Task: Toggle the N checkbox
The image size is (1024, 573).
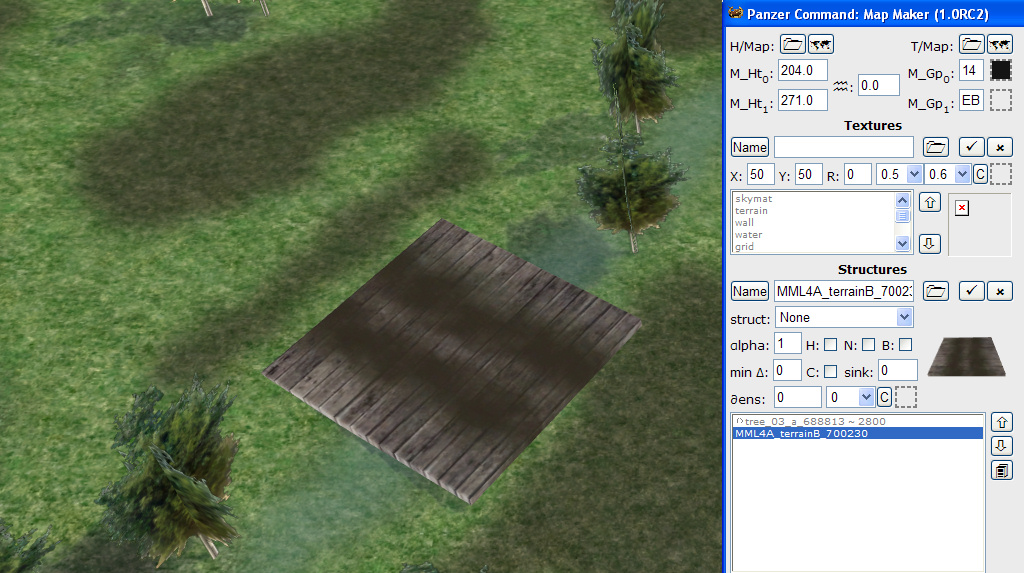Action: coord(869,345)
